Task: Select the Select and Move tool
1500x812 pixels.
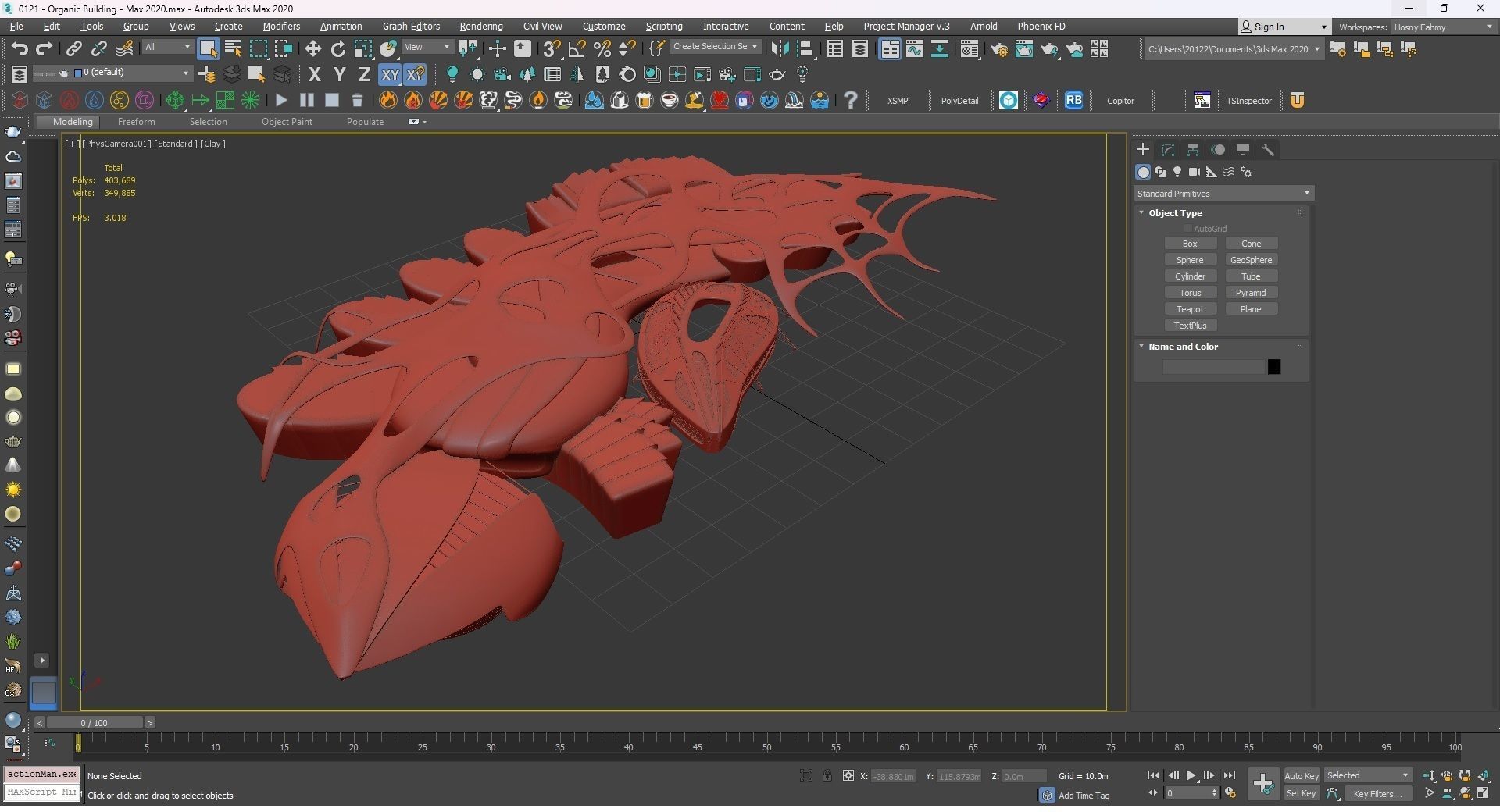Action: [x=312, y=49]
